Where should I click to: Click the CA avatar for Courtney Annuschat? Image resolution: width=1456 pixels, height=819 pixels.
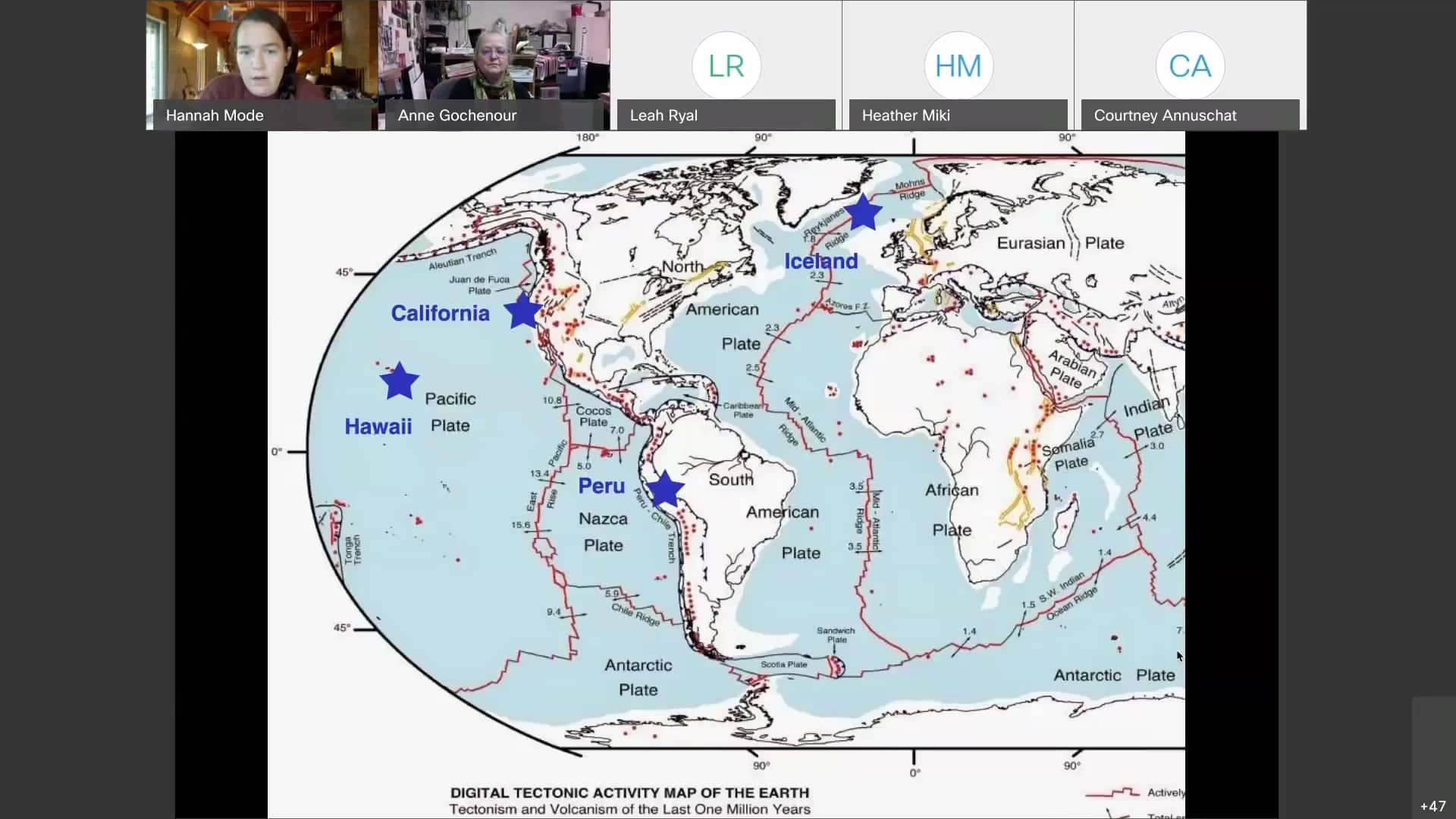coord(1190,66)
